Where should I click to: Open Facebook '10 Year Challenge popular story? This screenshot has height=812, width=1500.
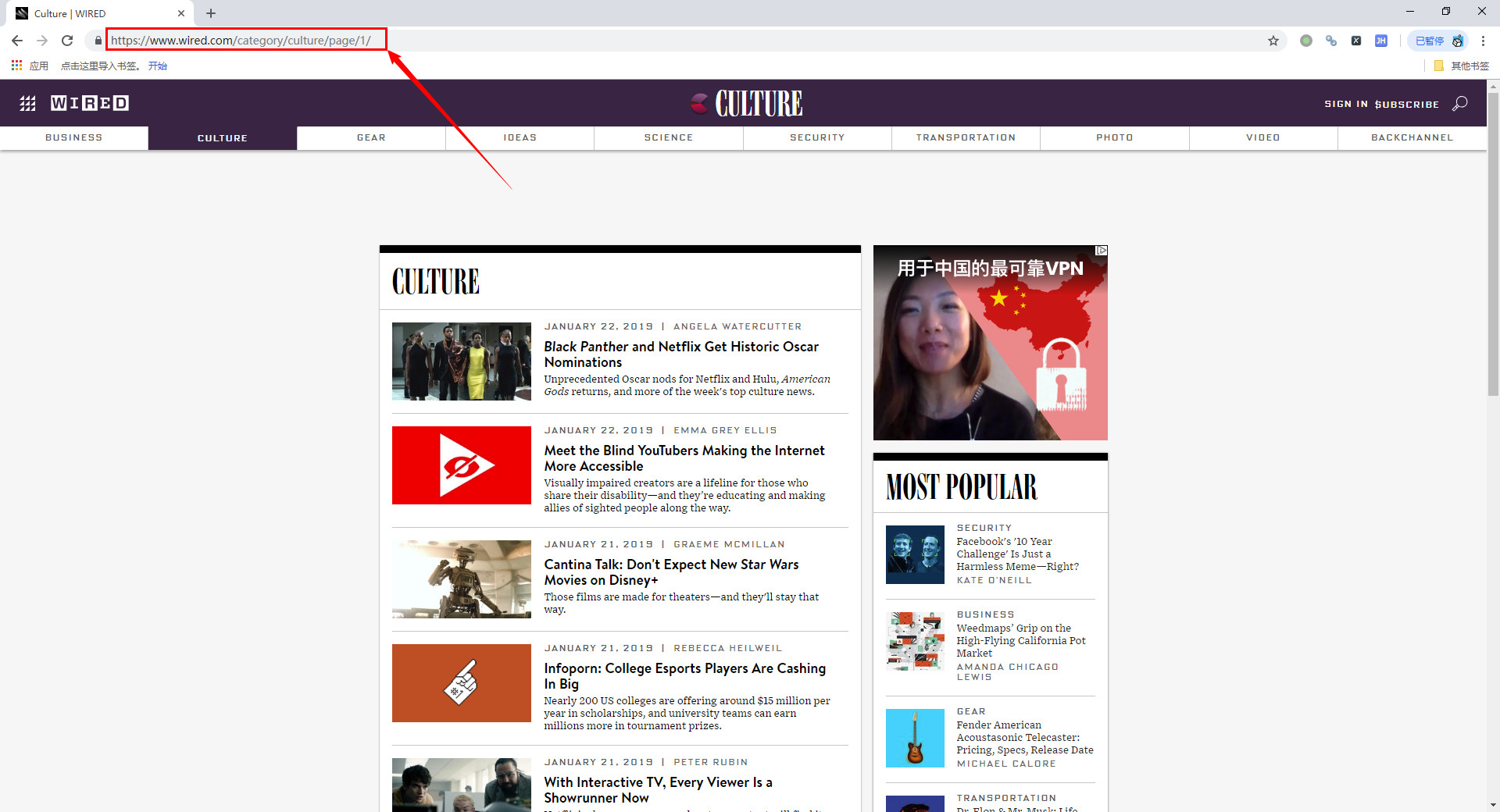point(1017,554)
